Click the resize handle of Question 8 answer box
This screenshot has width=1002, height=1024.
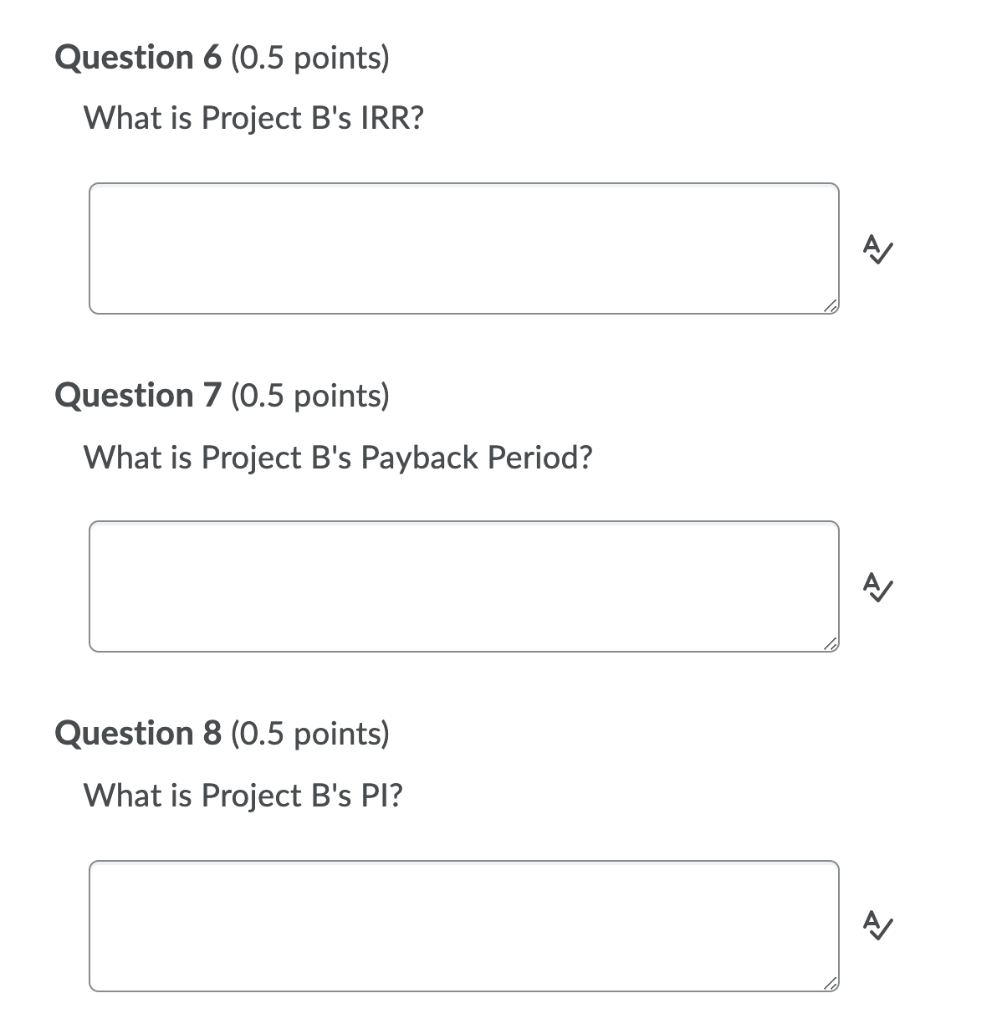[x=830, y=984]
